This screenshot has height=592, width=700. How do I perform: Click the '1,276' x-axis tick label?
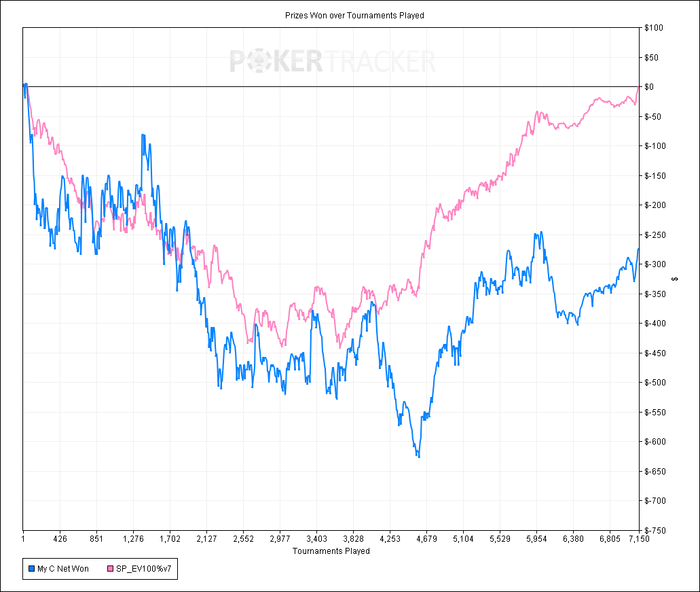[x=133, y=539]
